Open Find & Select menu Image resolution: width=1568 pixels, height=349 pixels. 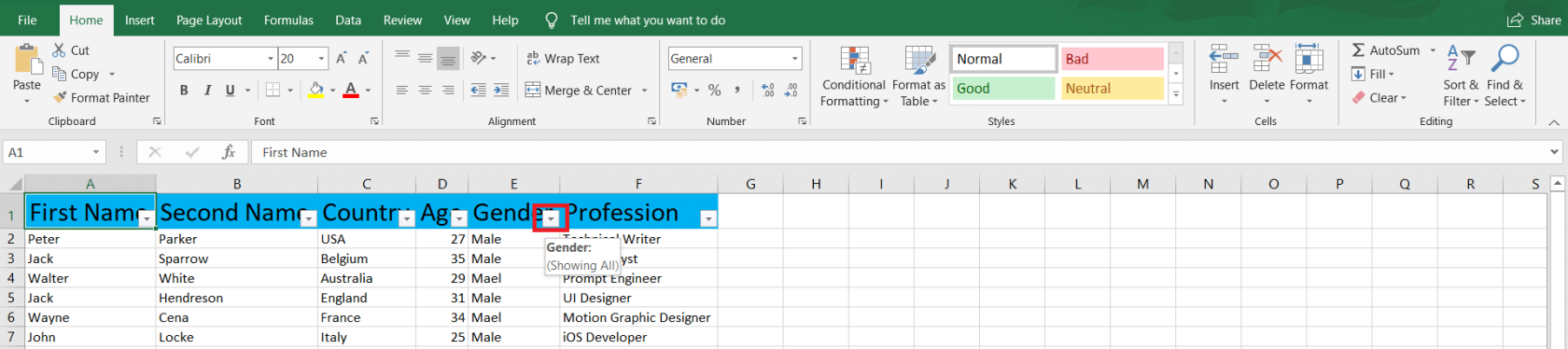click(1505, 77)
